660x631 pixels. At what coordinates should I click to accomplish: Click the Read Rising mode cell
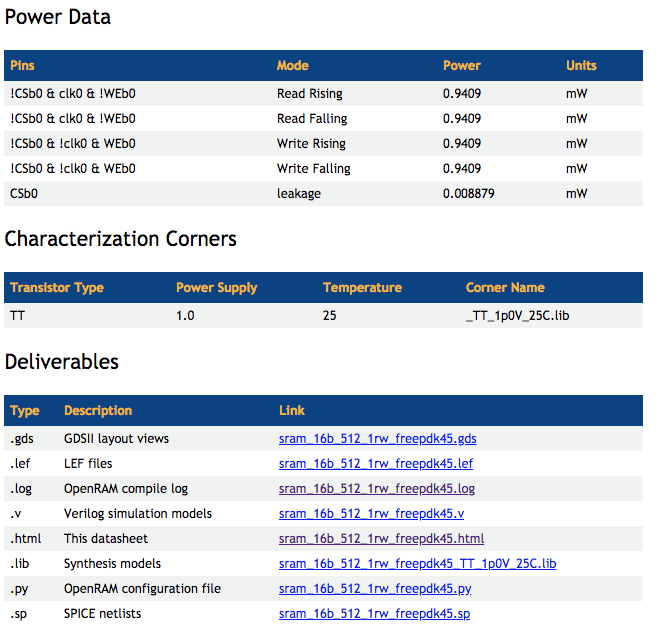coord(309,94)
